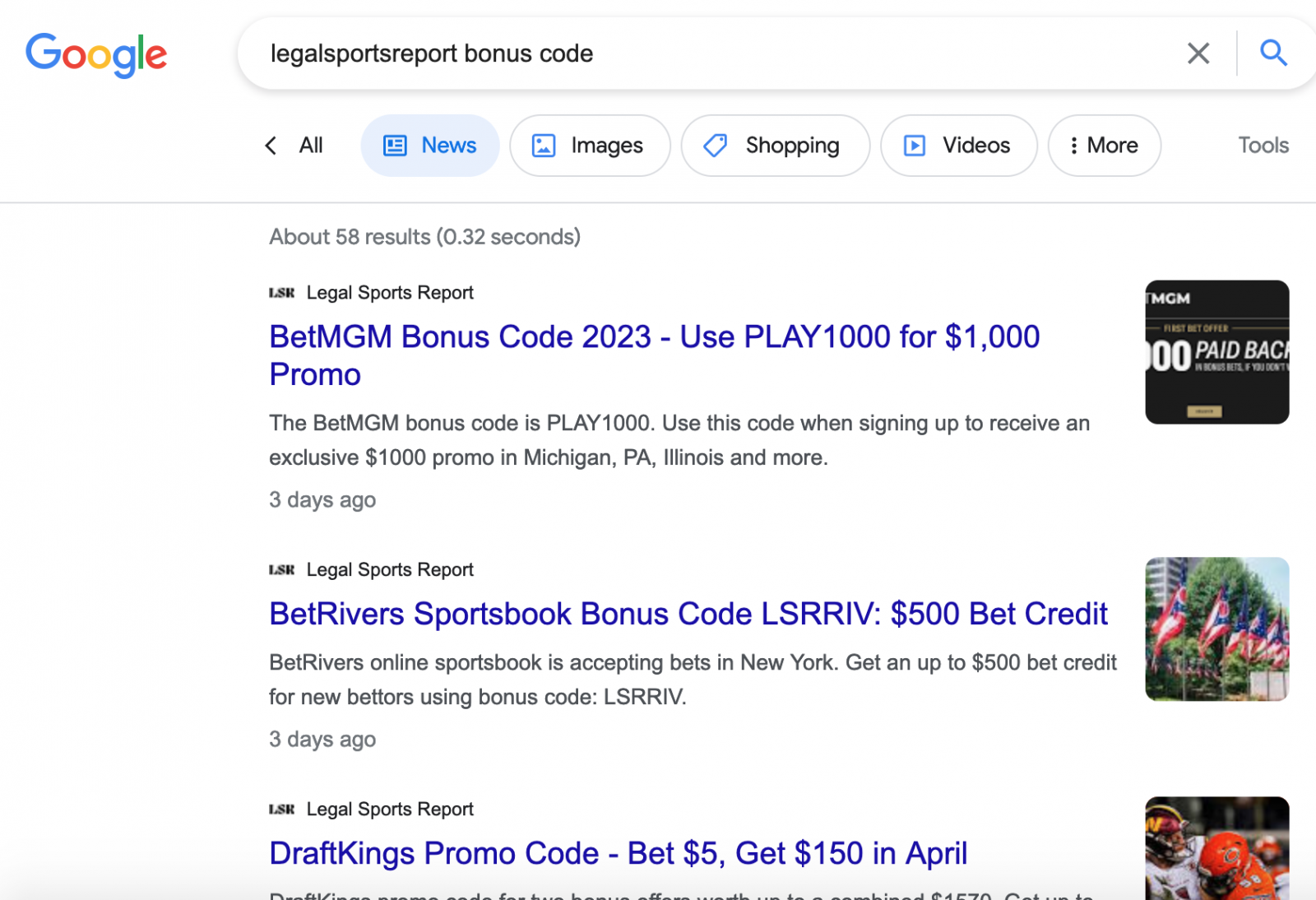This screenshot has width=1316, height=900.
Task: Click LSR favicon above BetRivers result
Action: click(281, 569)
